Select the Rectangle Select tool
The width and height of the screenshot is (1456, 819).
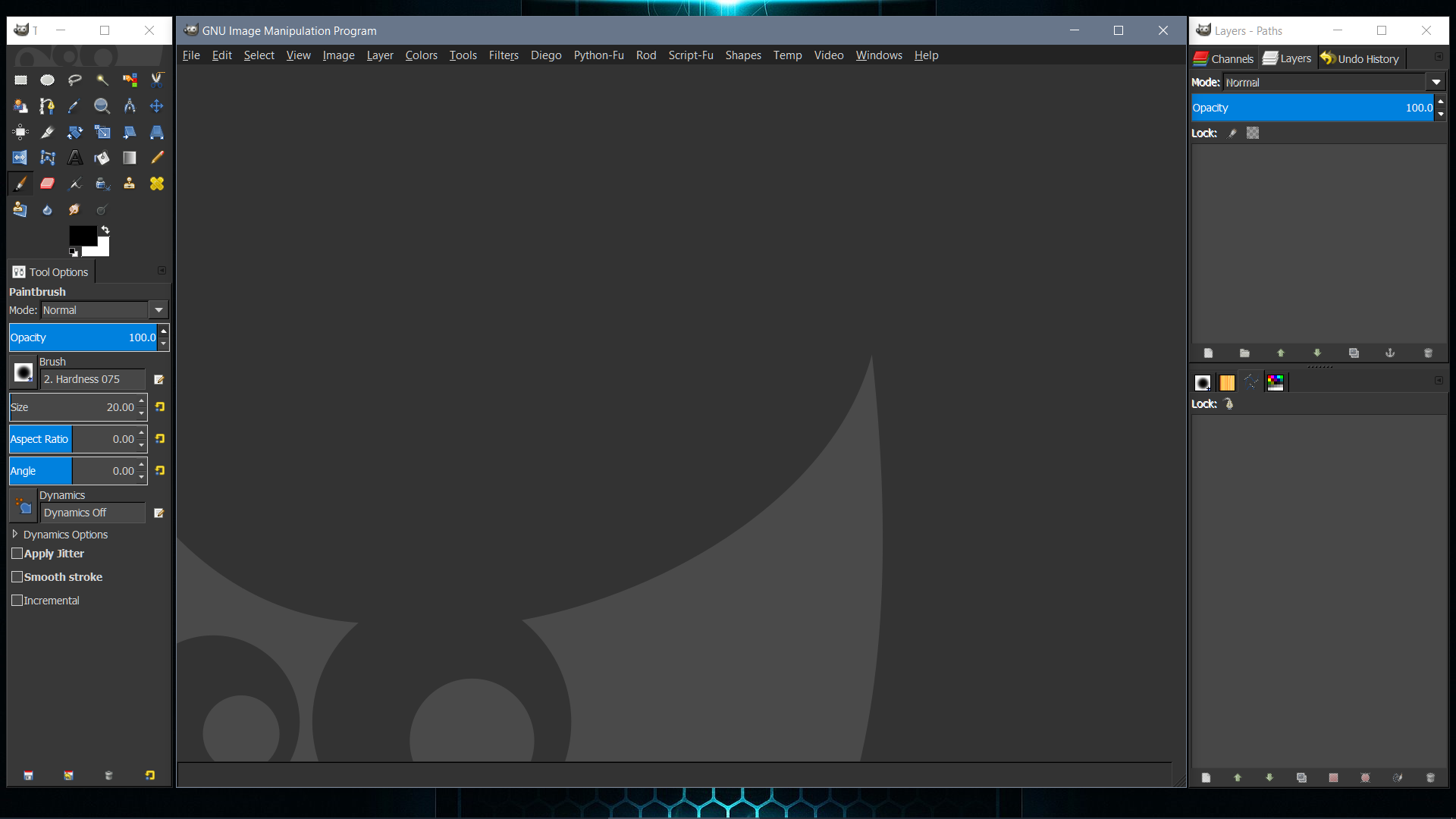tap(20, 80)
